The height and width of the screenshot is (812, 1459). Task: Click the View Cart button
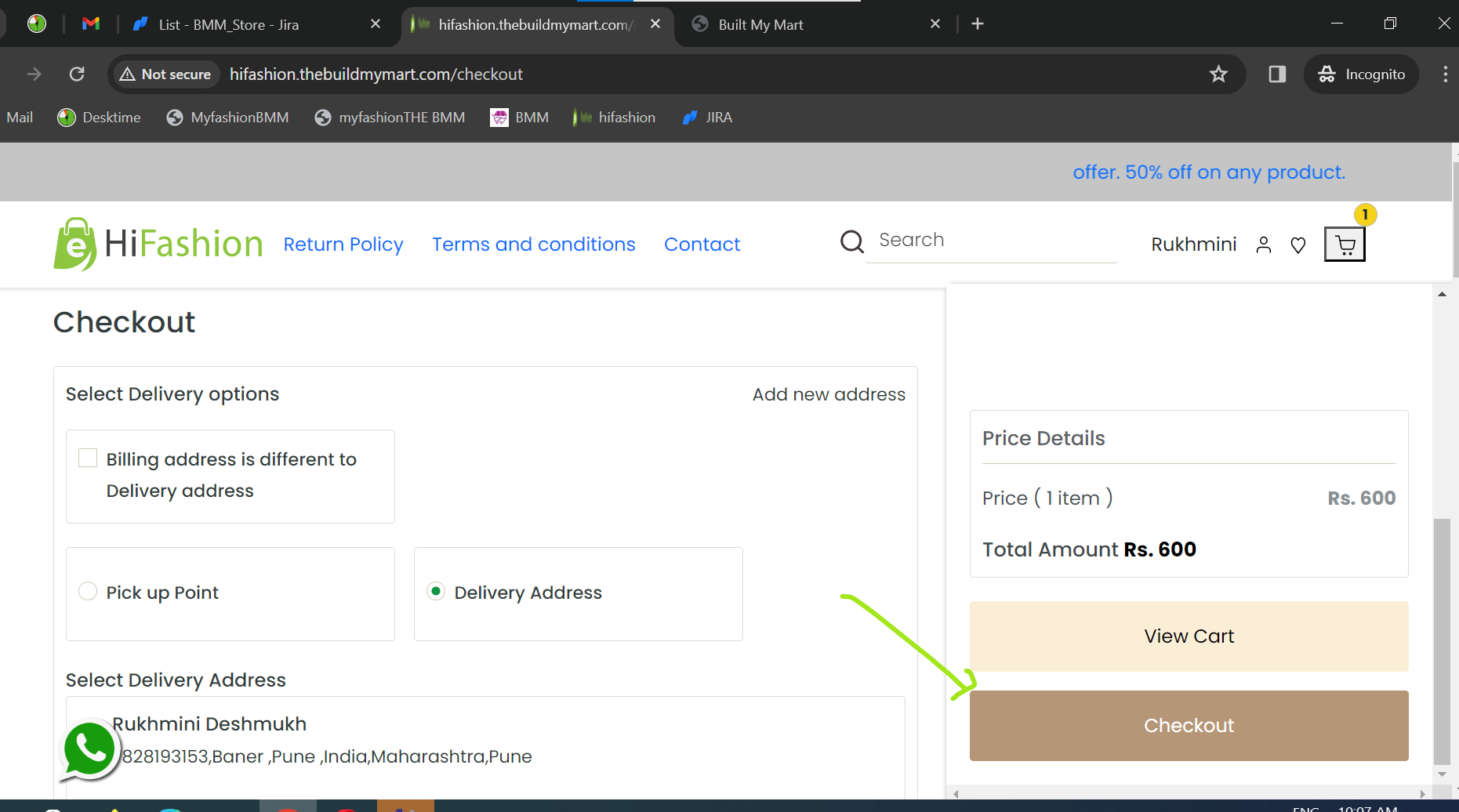click(x=1189, y=636)
